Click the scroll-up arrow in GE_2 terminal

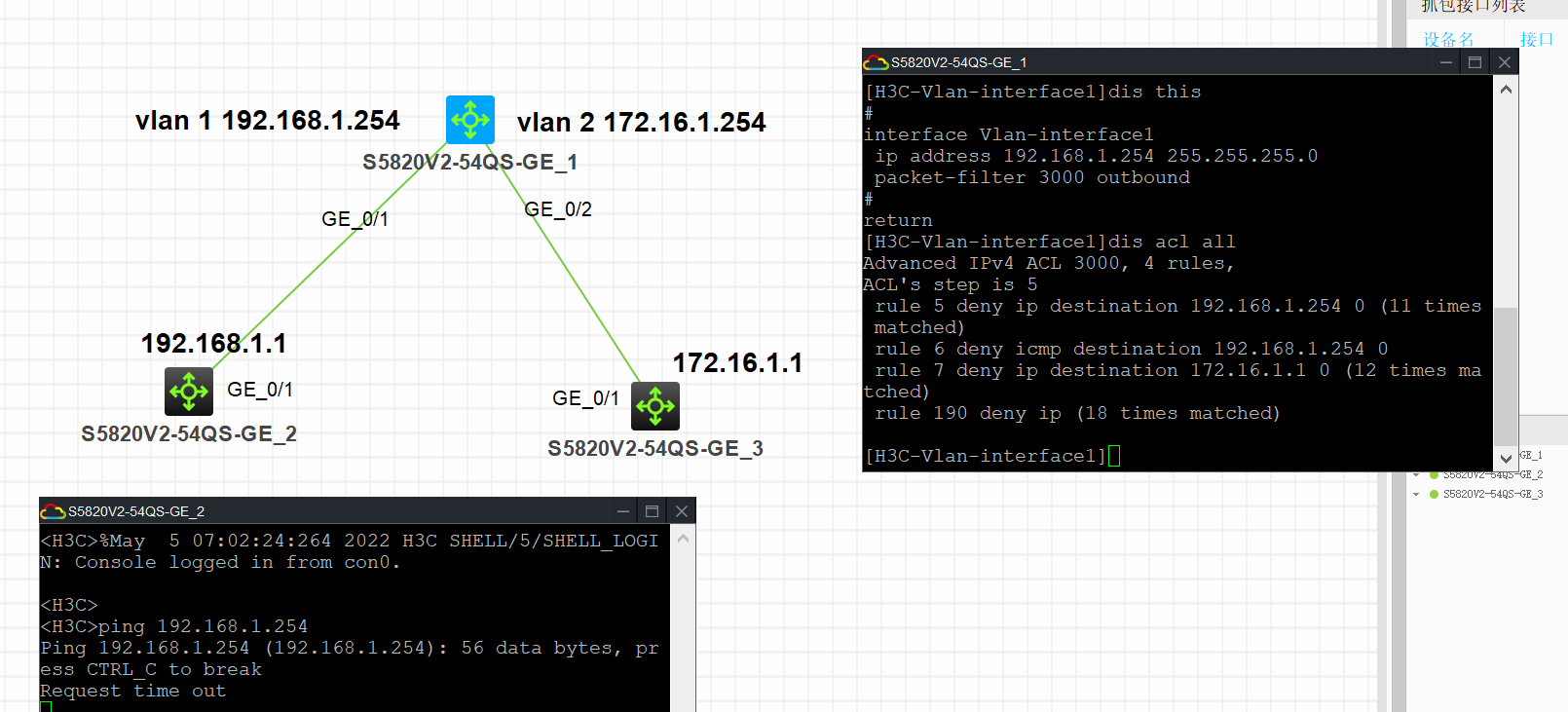click(683, 539)
